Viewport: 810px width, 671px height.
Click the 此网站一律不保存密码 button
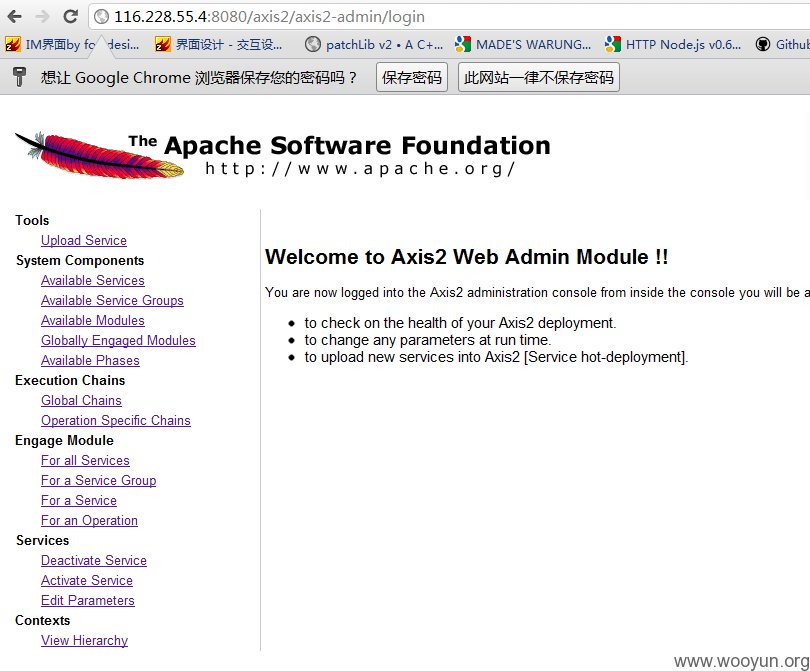539,77
